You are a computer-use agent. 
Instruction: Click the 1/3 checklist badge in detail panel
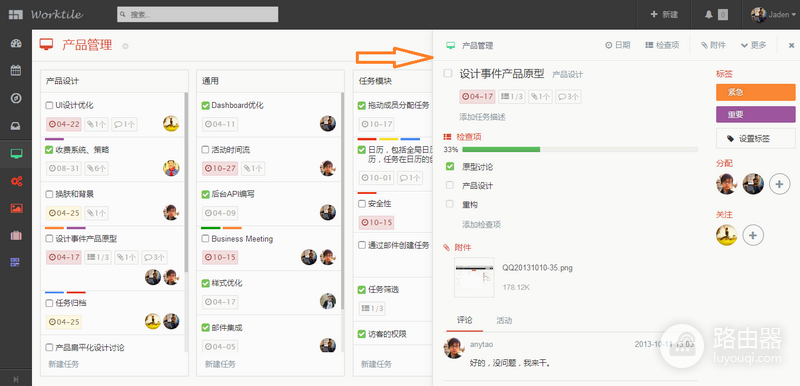point(512,96)
